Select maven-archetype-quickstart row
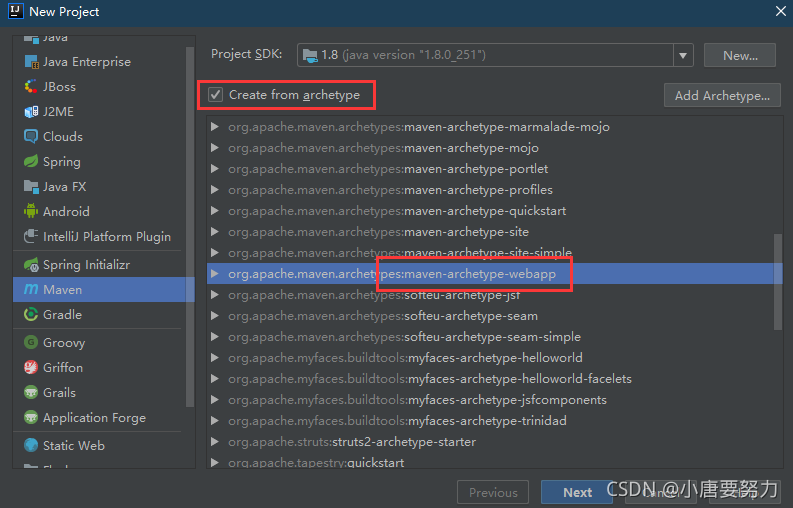The width and height of the screenshot is (793, 508). pyautogui.click(x=495, y=210)
